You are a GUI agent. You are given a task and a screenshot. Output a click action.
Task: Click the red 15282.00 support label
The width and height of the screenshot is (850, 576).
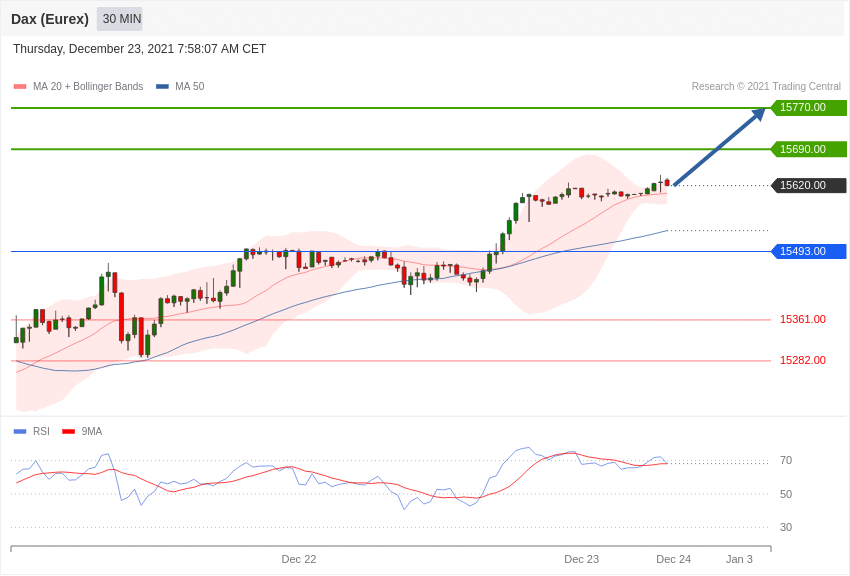tap(803, 360)
